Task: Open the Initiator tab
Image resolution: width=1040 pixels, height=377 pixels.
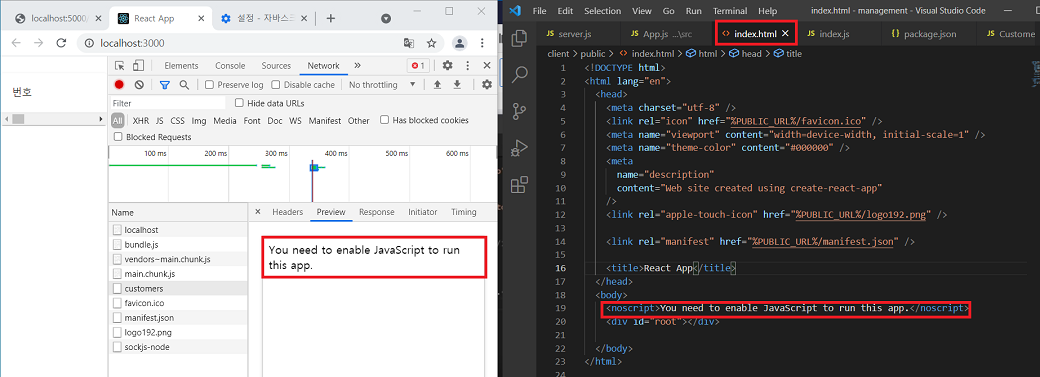Action: tap(422, 212)
